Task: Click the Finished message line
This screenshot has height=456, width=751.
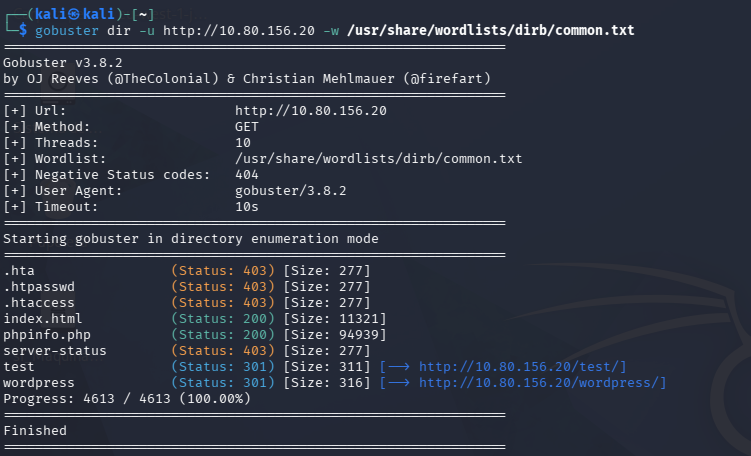Action: pos(35,431)
